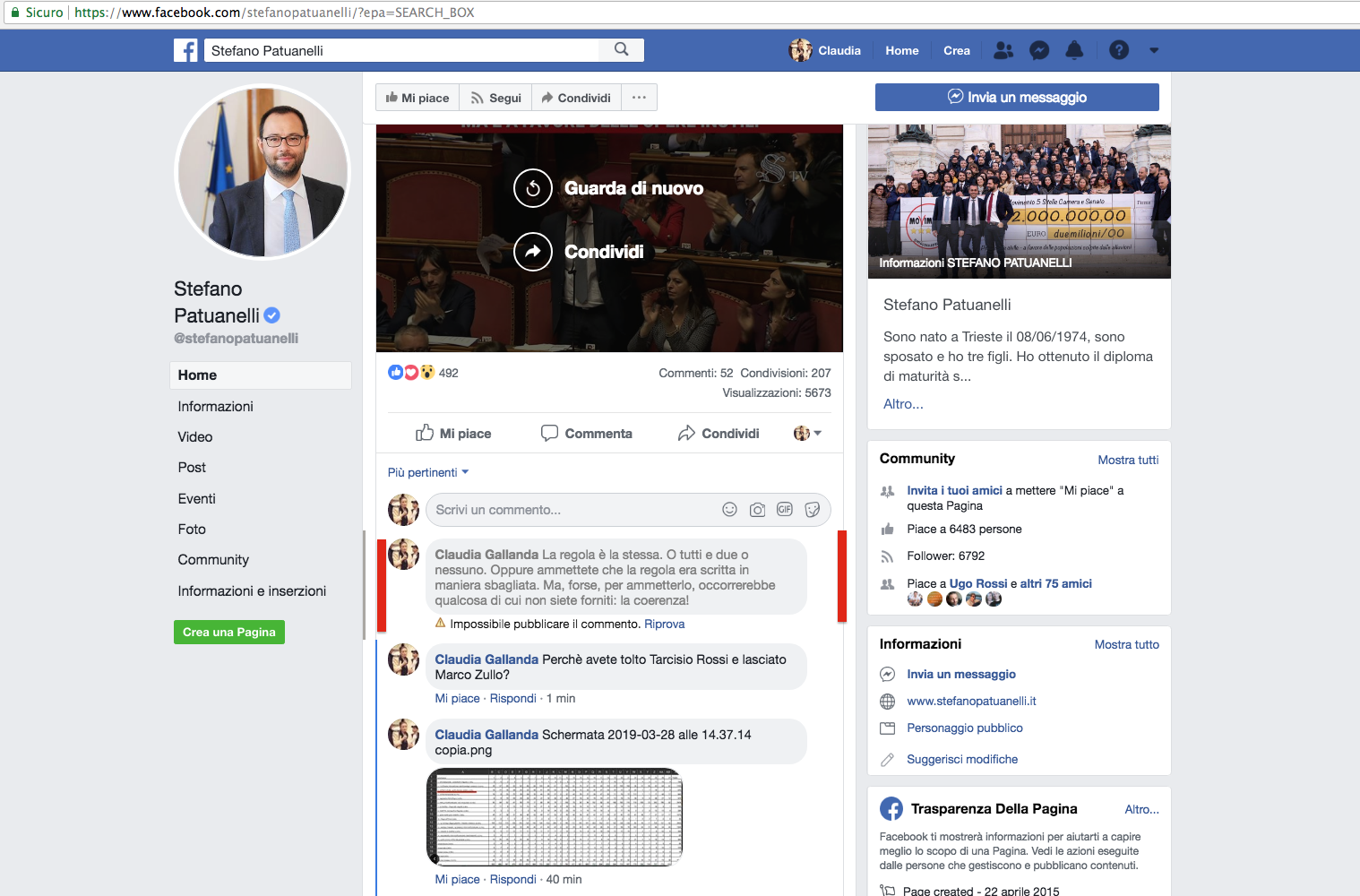Screen dimensions: 1360x896
Task: Click Mostra tutto in Informazioni panel
Action: 1127,644
